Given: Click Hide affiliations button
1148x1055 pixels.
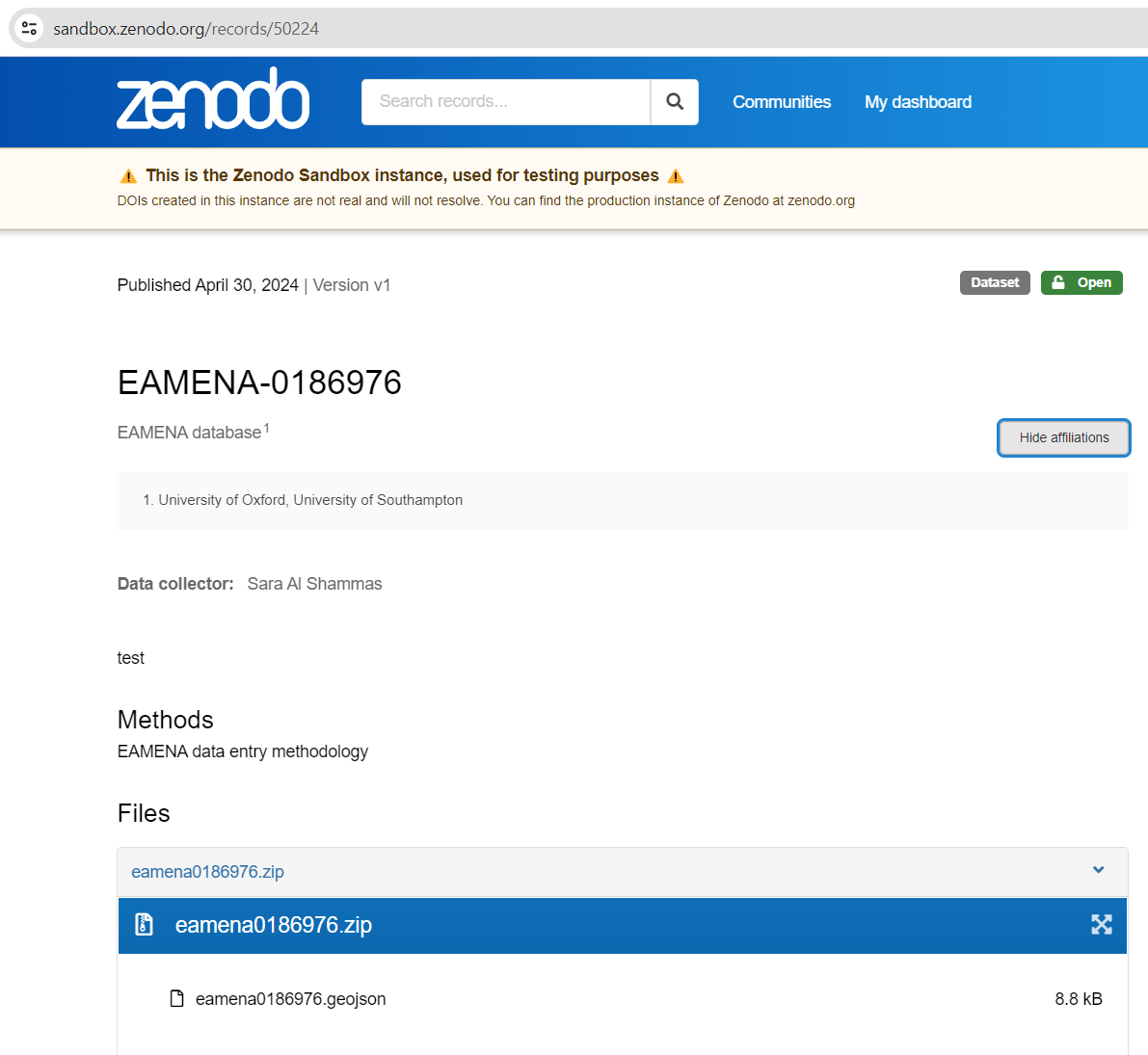Looking at the screenshot, I should [1064, 437].
